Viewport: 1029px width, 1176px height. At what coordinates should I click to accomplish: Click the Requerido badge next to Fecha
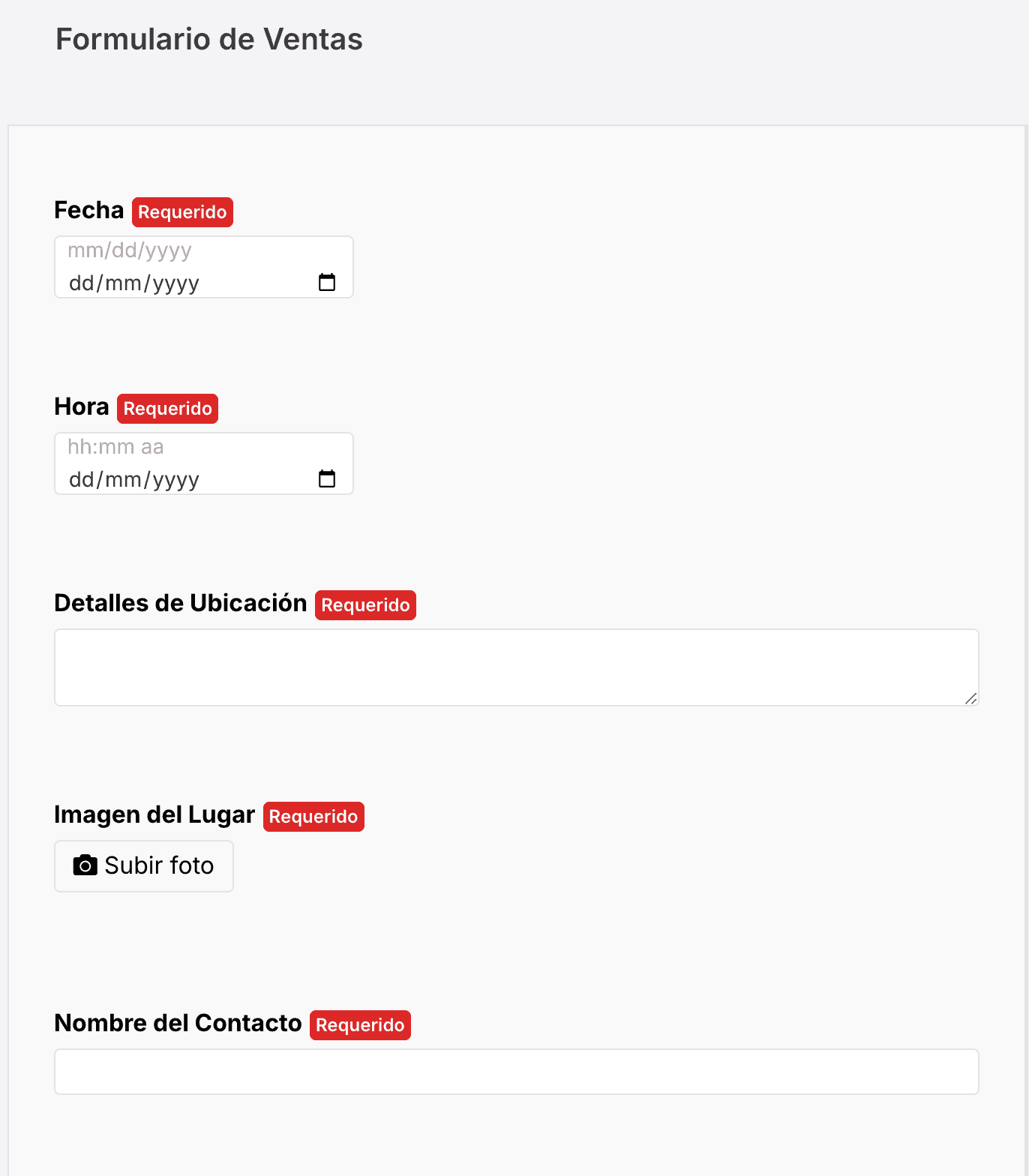pyautogui.click(x=182, y=211)
